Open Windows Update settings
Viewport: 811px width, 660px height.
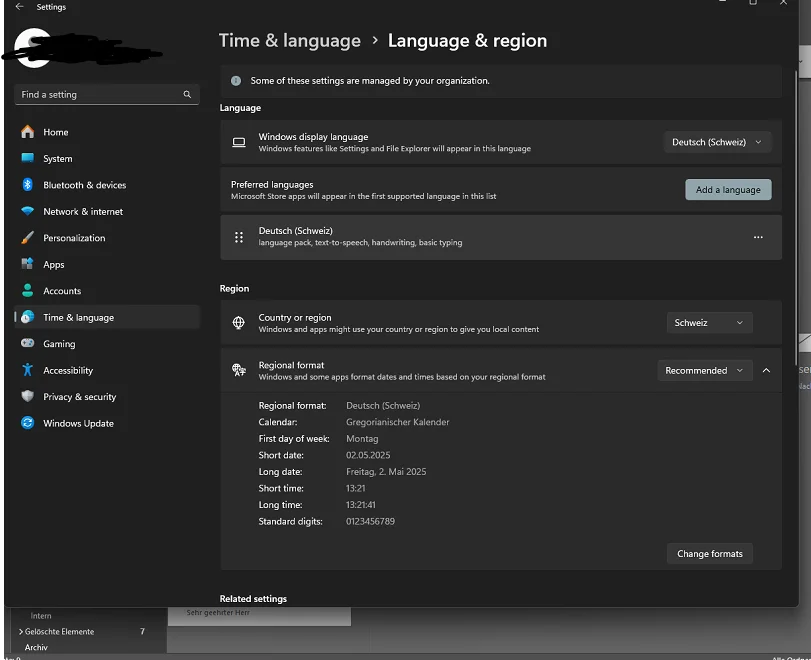107,423
